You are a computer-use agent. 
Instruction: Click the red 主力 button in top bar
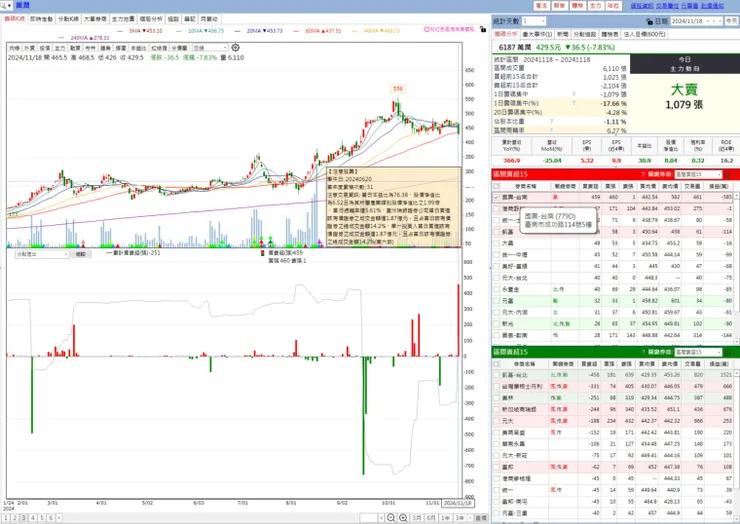pyautogui.click(x=596, y=6)
